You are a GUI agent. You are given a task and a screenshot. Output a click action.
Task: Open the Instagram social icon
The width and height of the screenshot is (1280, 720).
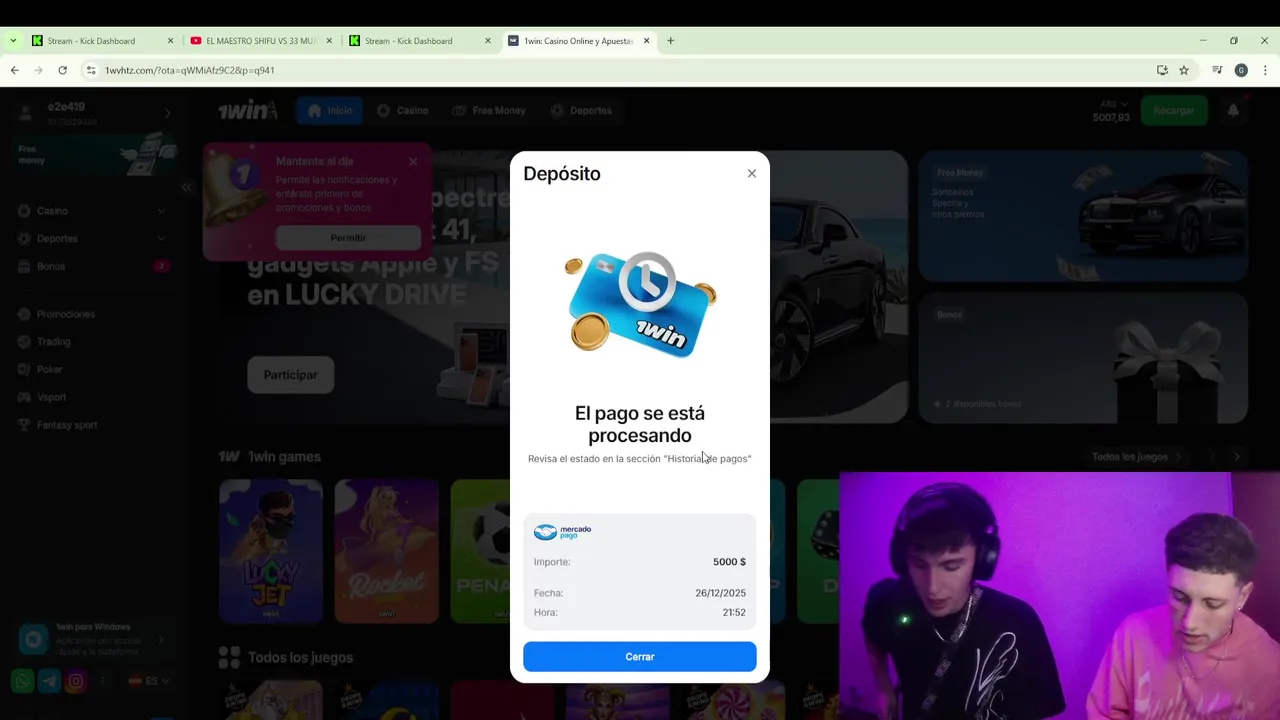75,681
